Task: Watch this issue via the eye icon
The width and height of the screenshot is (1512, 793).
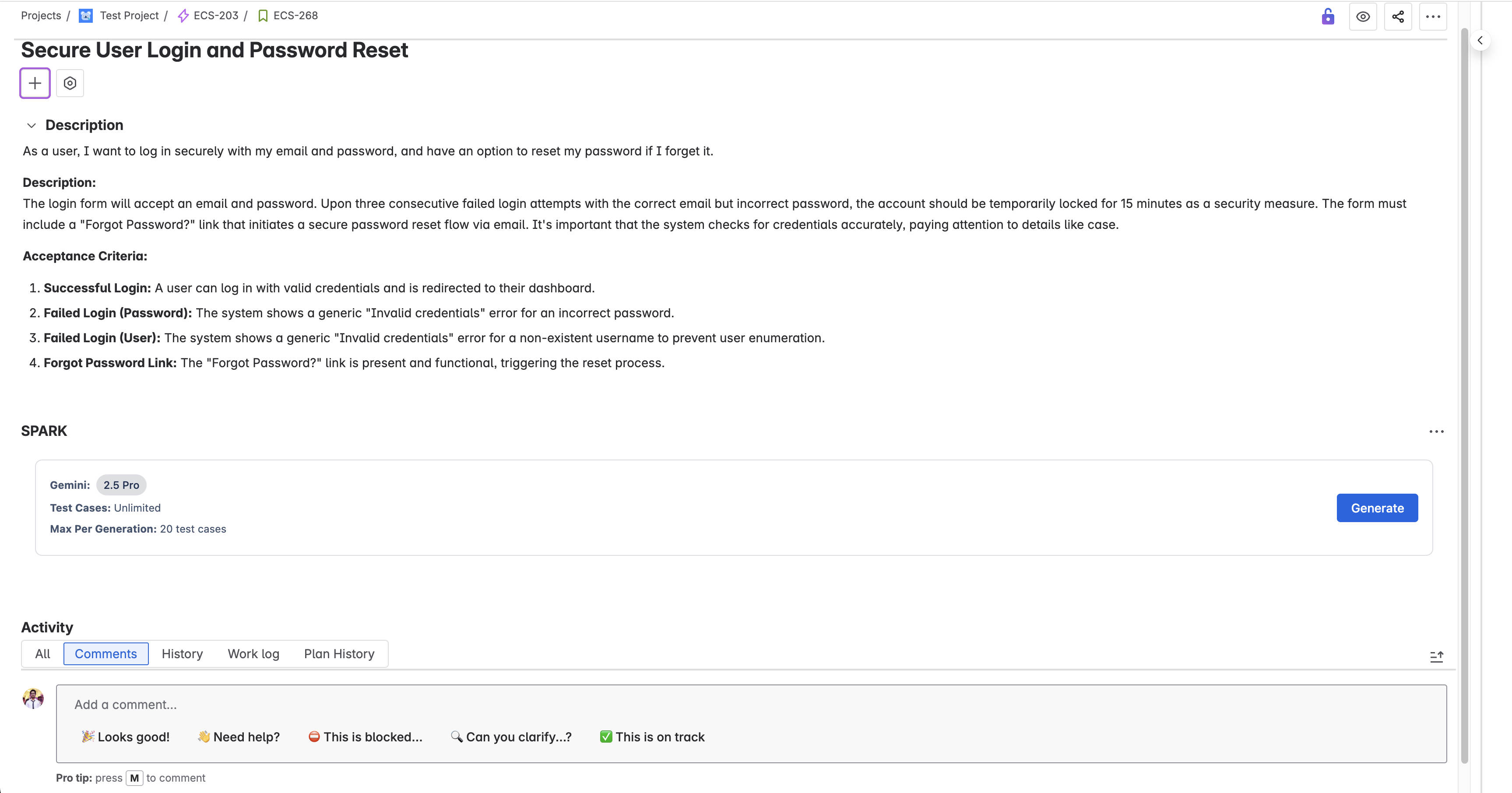Action: (x=1363, y=17)
